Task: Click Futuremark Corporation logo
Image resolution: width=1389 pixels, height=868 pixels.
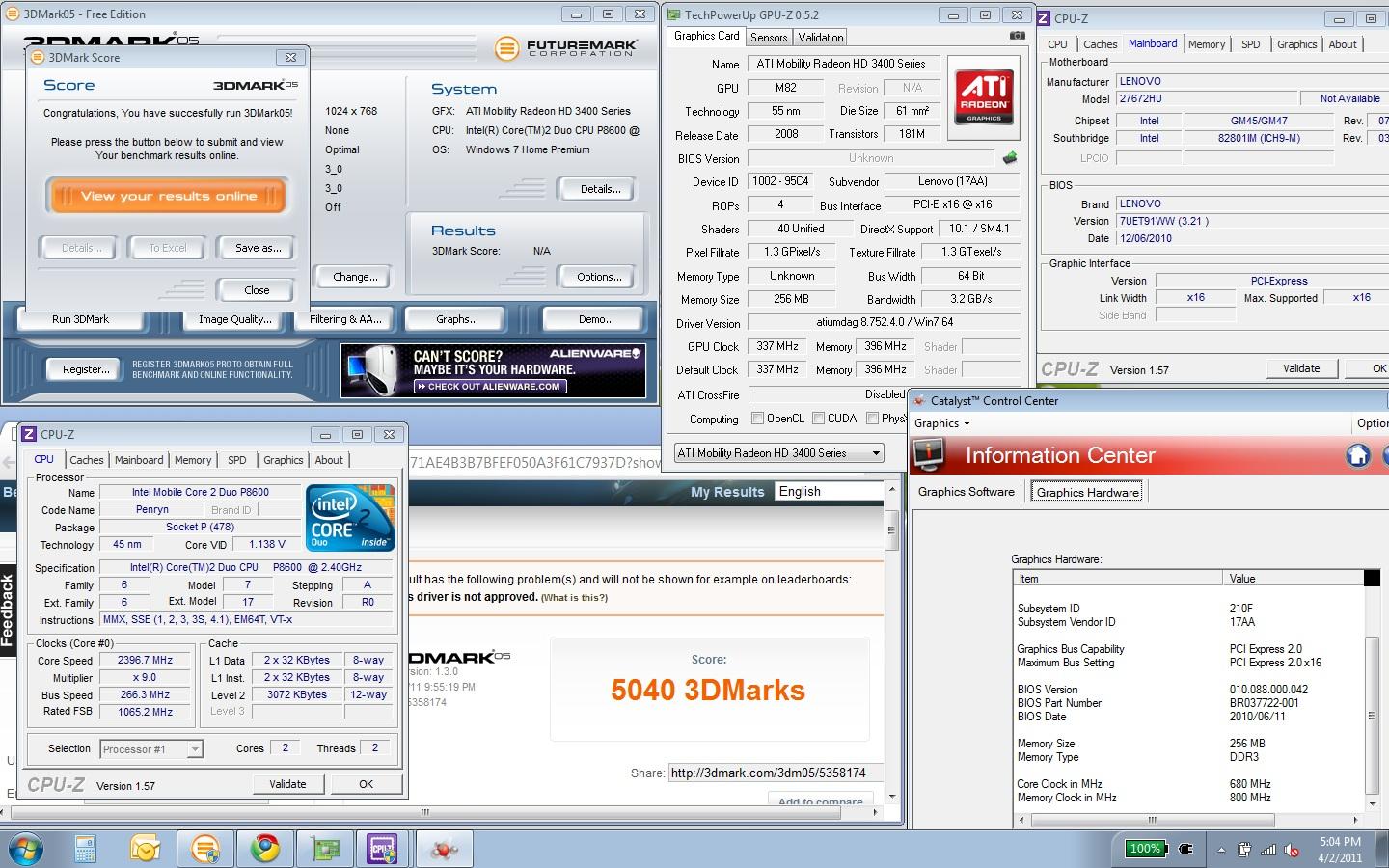Action: [x=566, y=47]
